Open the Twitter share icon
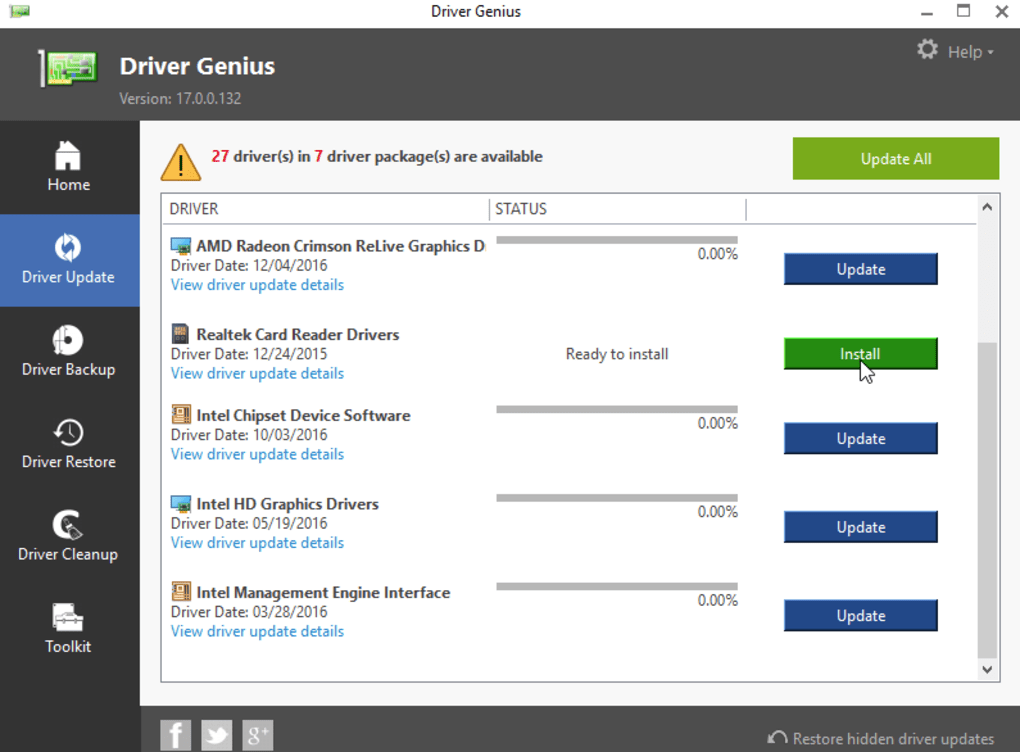The width and height of the screenshot is (1020, 752). [217, 735]
